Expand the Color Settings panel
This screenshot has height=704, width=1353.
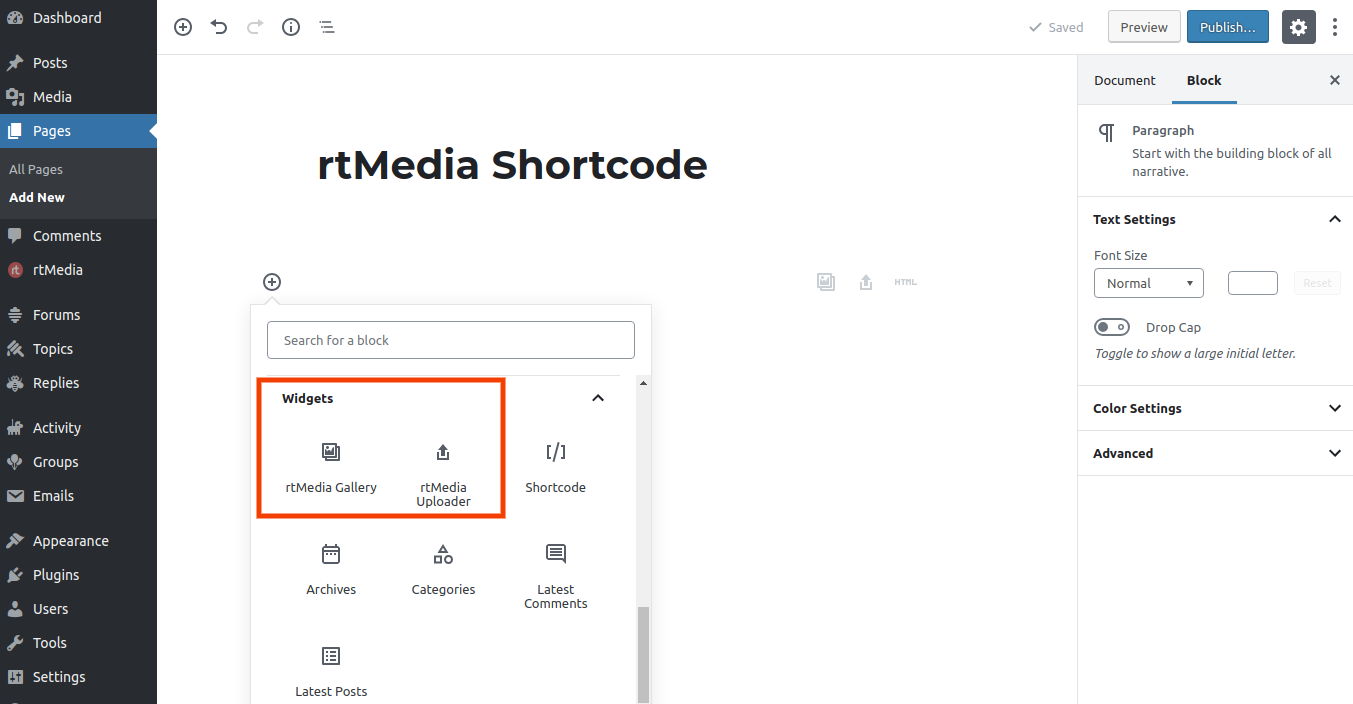click(1217, 408)
